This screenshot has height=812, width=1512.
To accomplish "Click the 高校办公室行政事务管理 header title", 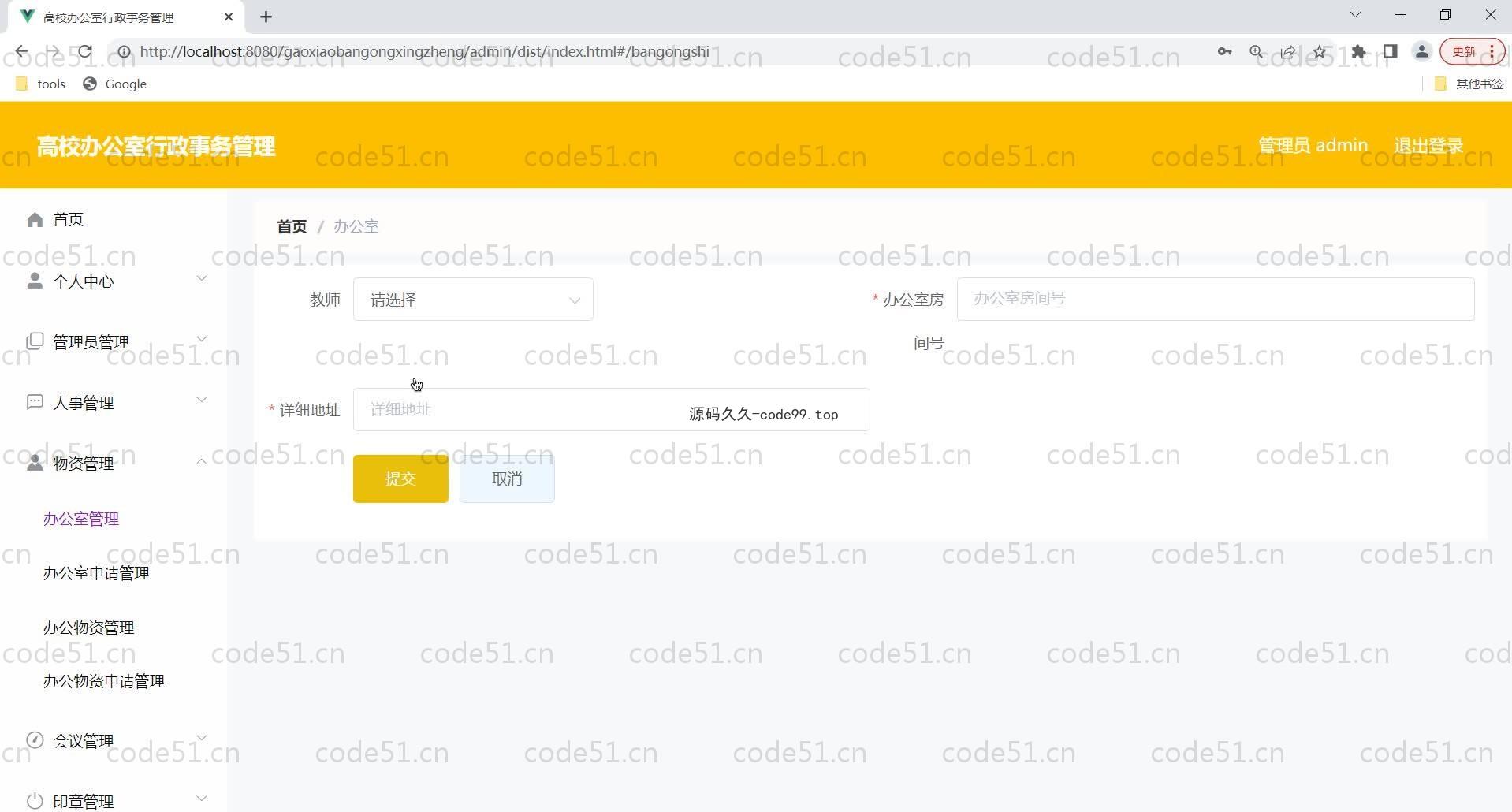I will (x=156, y=146).
